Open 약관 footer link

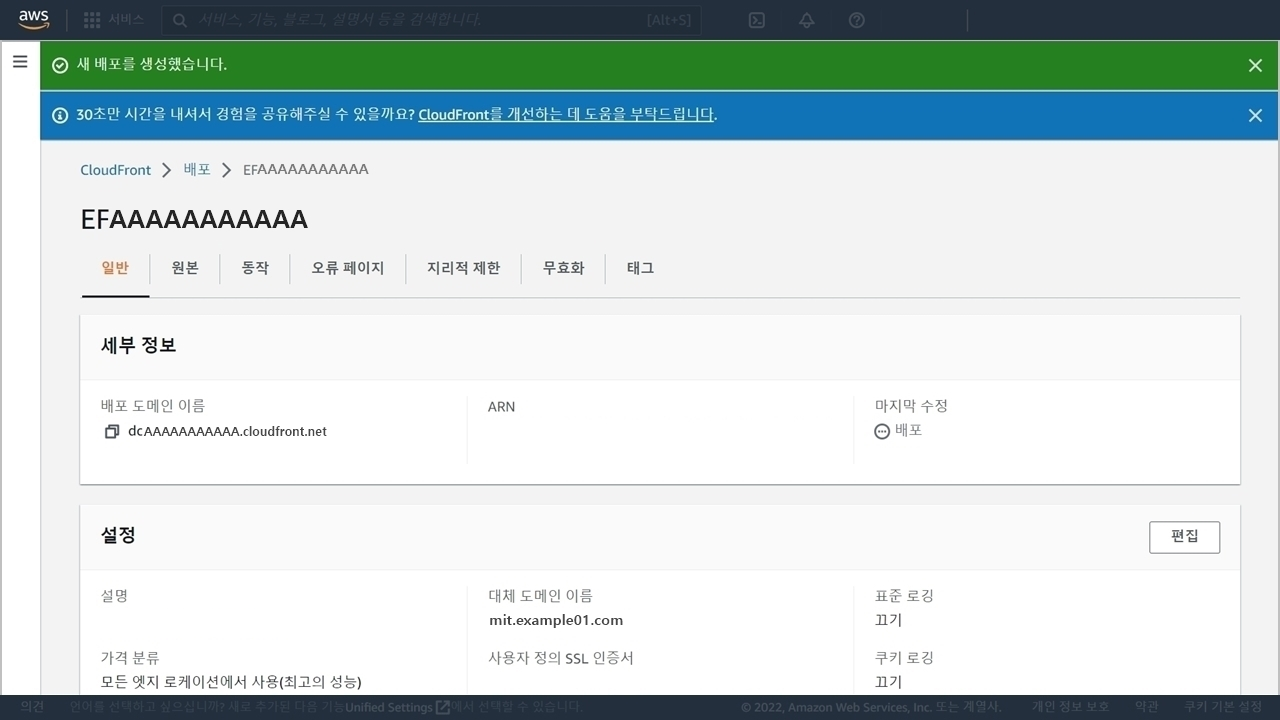point(1146,707)
